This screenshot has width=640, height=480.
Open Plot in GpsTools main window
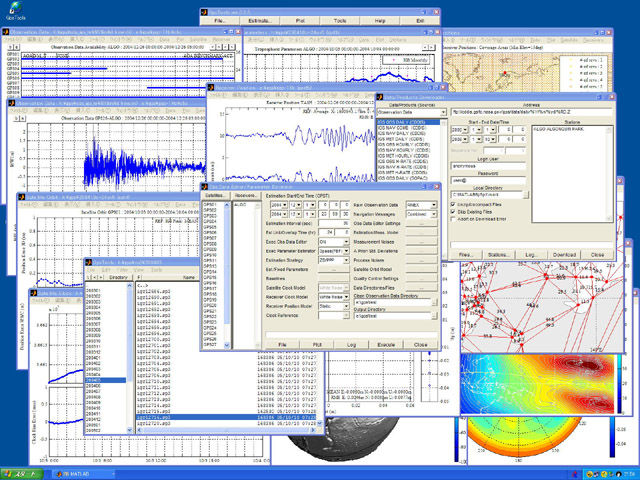(x=300, y=21)
